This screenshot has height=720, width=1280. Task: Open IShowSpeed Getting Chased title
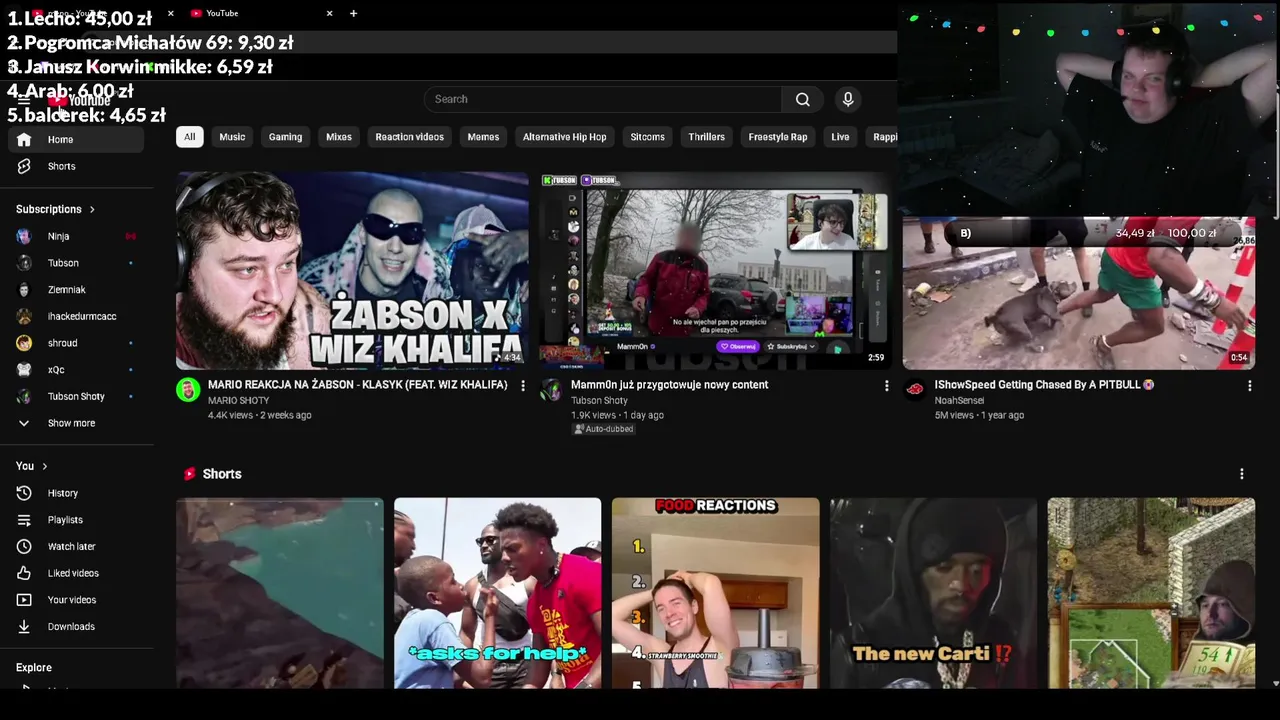pos(1044,385)
